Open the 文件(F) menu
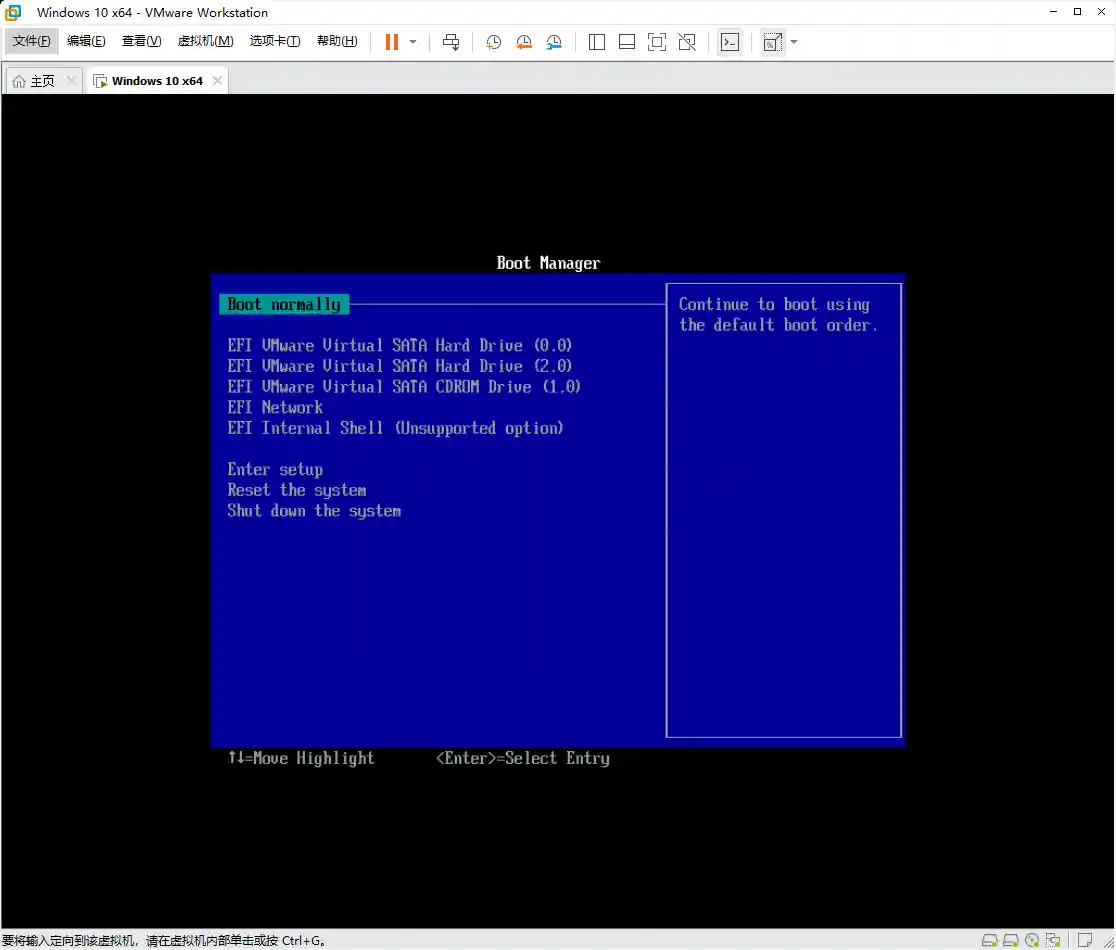1116x950 pixels. [x=30, y=41]
